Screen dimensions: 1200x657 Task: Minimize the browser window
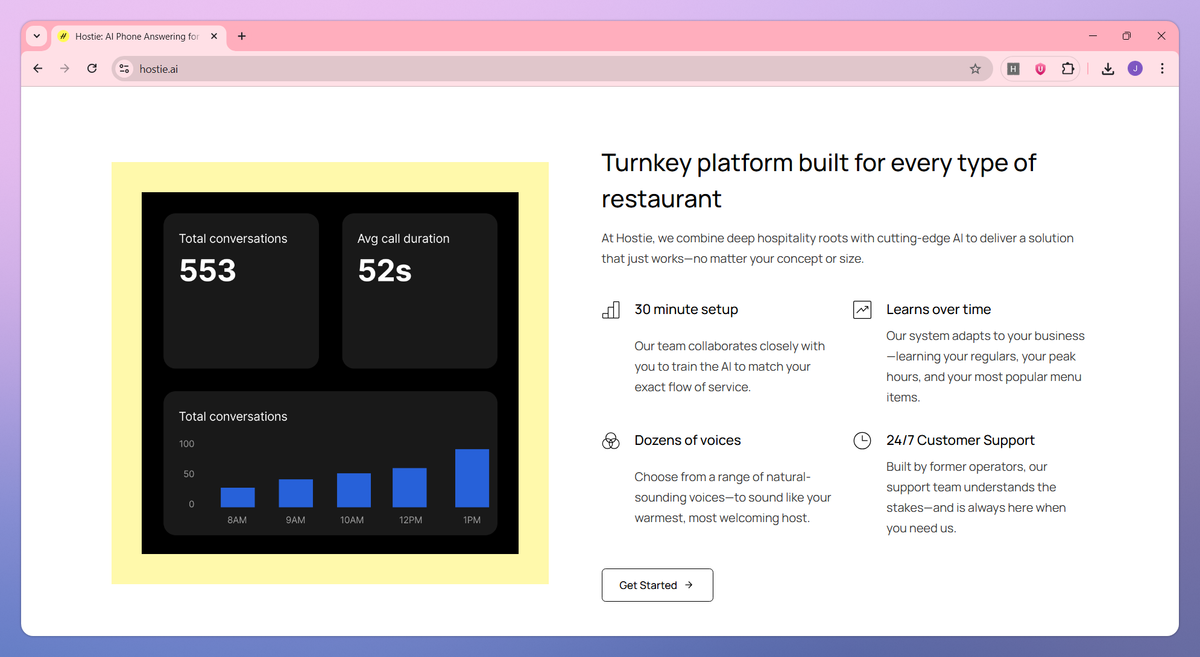pyautogui.click(x=1092, y=36)
